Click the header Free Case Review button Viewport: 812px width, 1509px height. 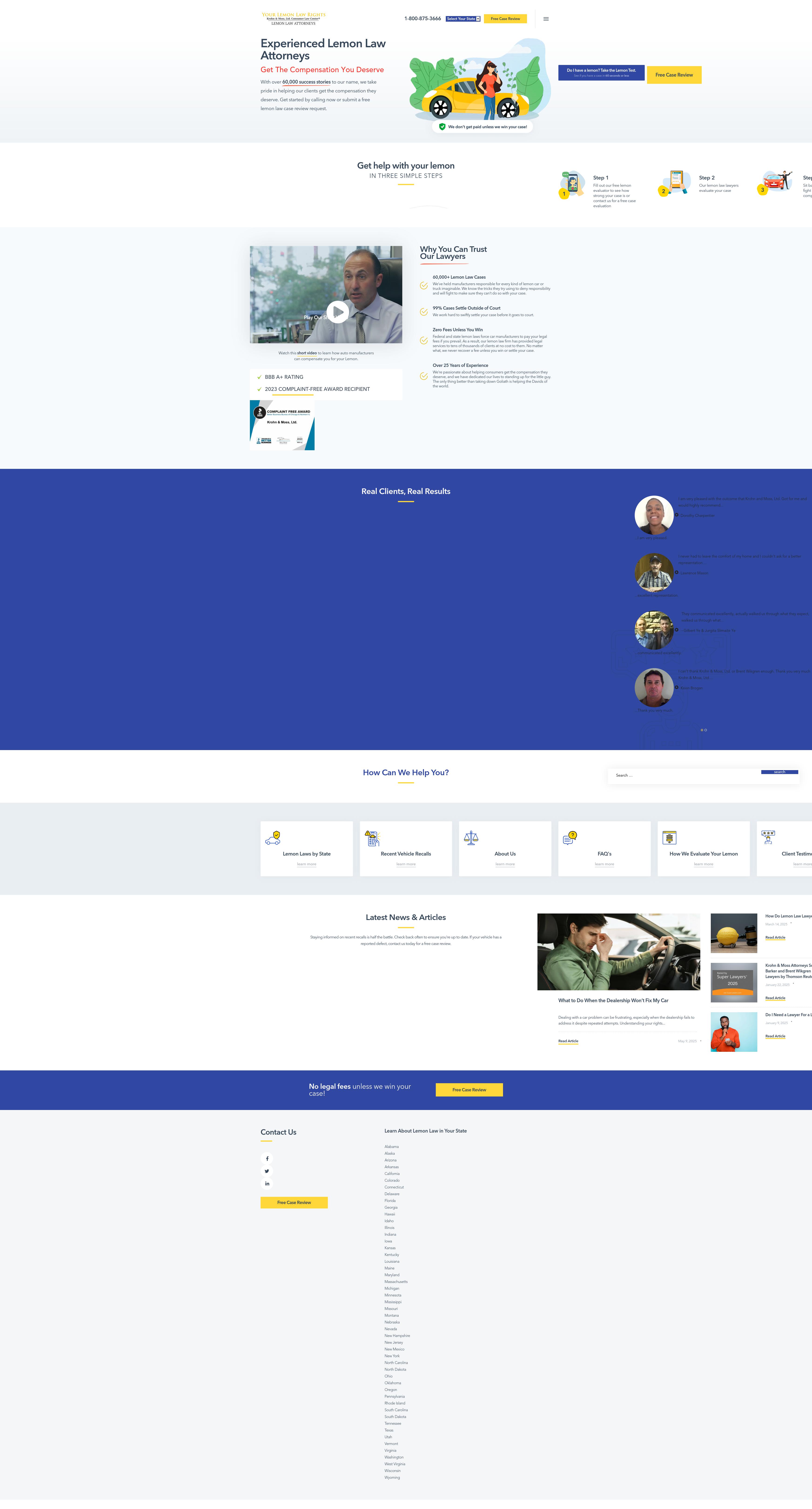(x=505, y=19)
